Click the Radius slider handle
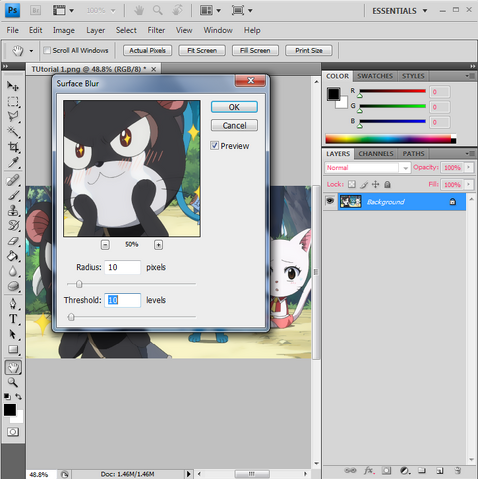Screen dimensions: 478x479 (x=79, y=284)
